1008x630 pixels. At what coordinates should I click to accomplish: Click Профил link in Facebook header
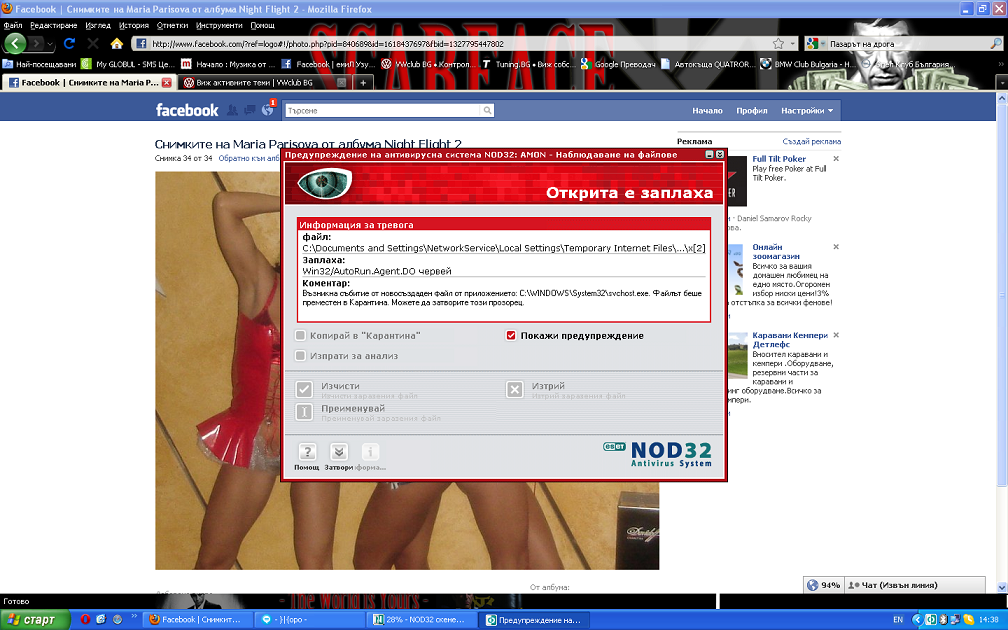pos(752,111)
